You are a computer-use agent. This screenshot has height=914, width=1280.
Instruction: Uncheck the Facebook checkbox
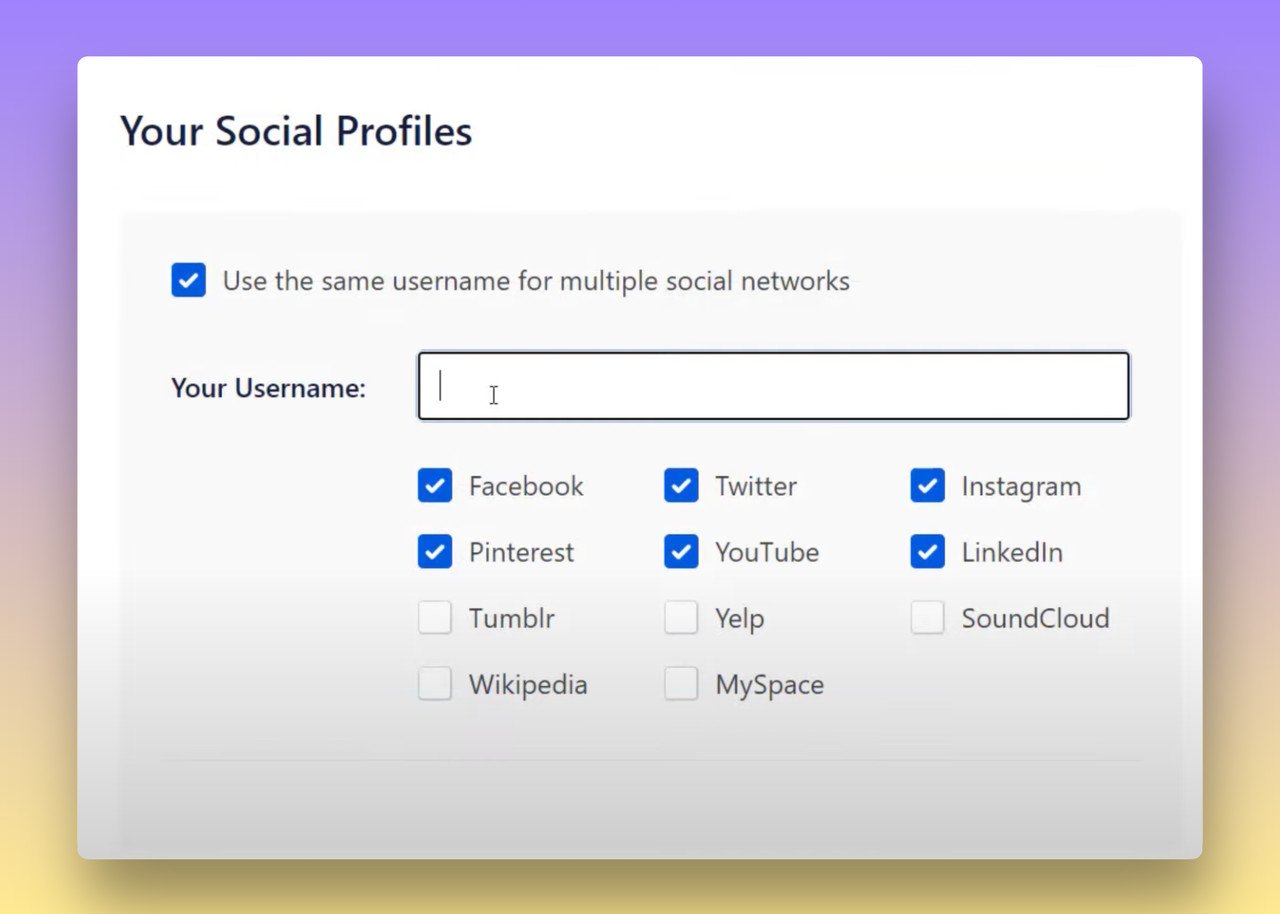click(435, 486)
